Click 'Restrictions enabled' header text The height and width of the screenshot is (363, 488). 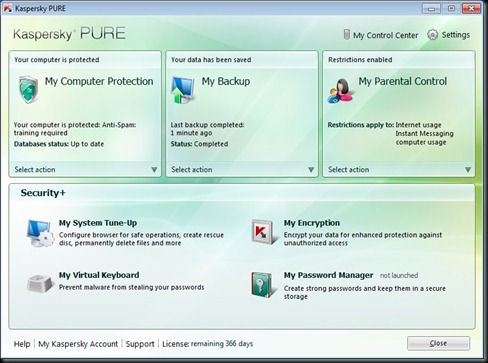click(x=360, y=60)
